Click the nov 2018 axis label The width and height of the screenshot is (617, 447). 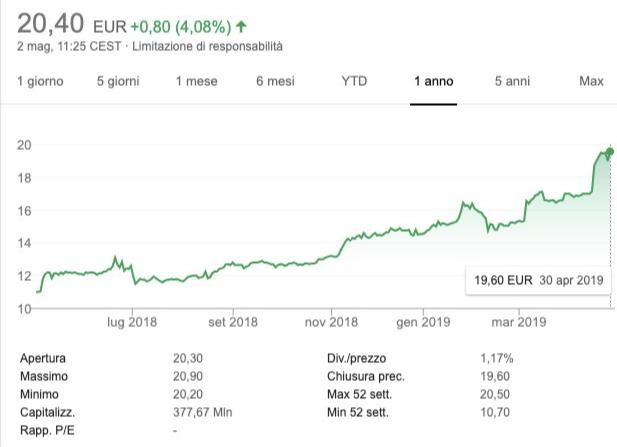331,322
